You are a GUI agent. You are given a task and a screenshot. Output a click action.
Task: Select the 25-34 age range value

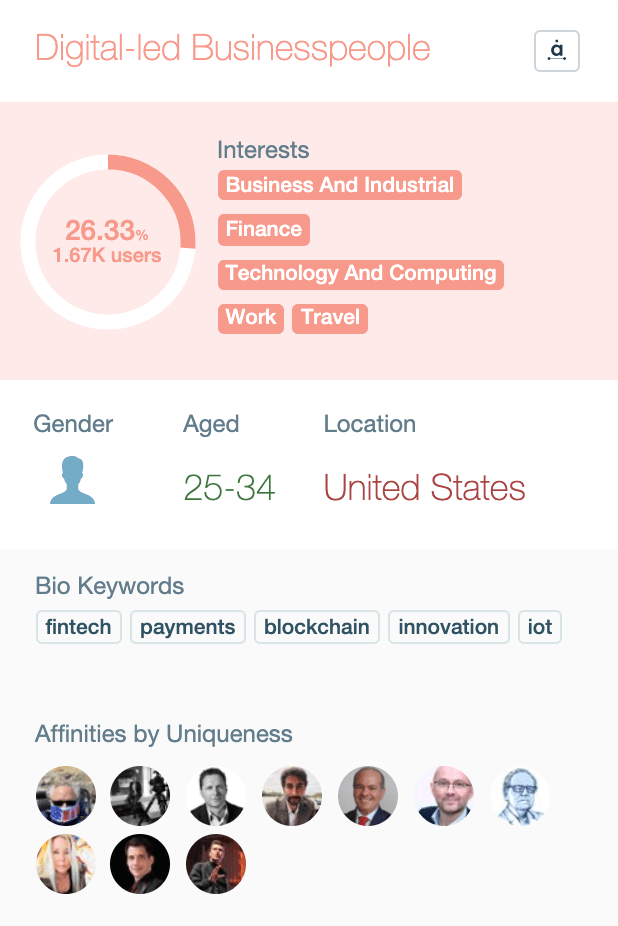(x=229, y=488)
